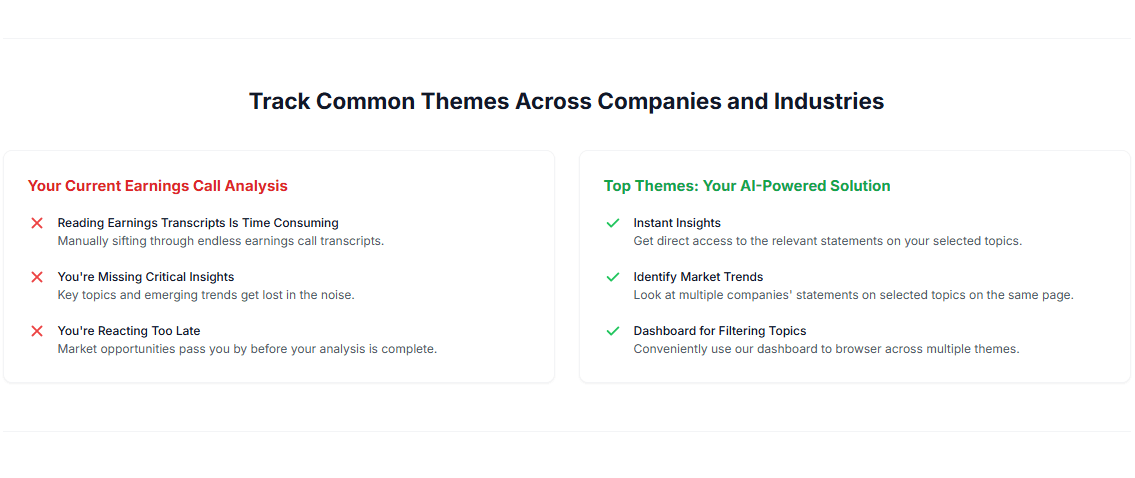The height and width of the screenshot is (478, 1135).
Task: Click the Get direct access to statements description
Action: 827,241
